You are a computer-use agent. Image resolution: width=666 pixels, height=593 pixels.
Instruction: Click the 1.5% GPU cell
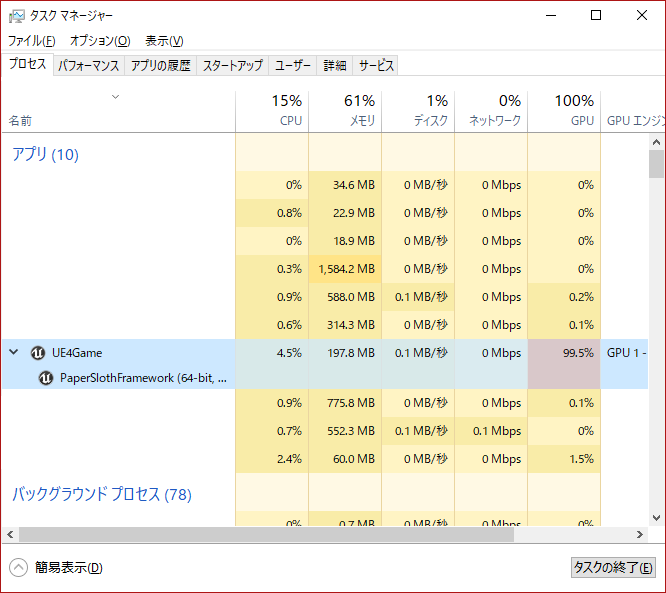click(x=564, y=459)
